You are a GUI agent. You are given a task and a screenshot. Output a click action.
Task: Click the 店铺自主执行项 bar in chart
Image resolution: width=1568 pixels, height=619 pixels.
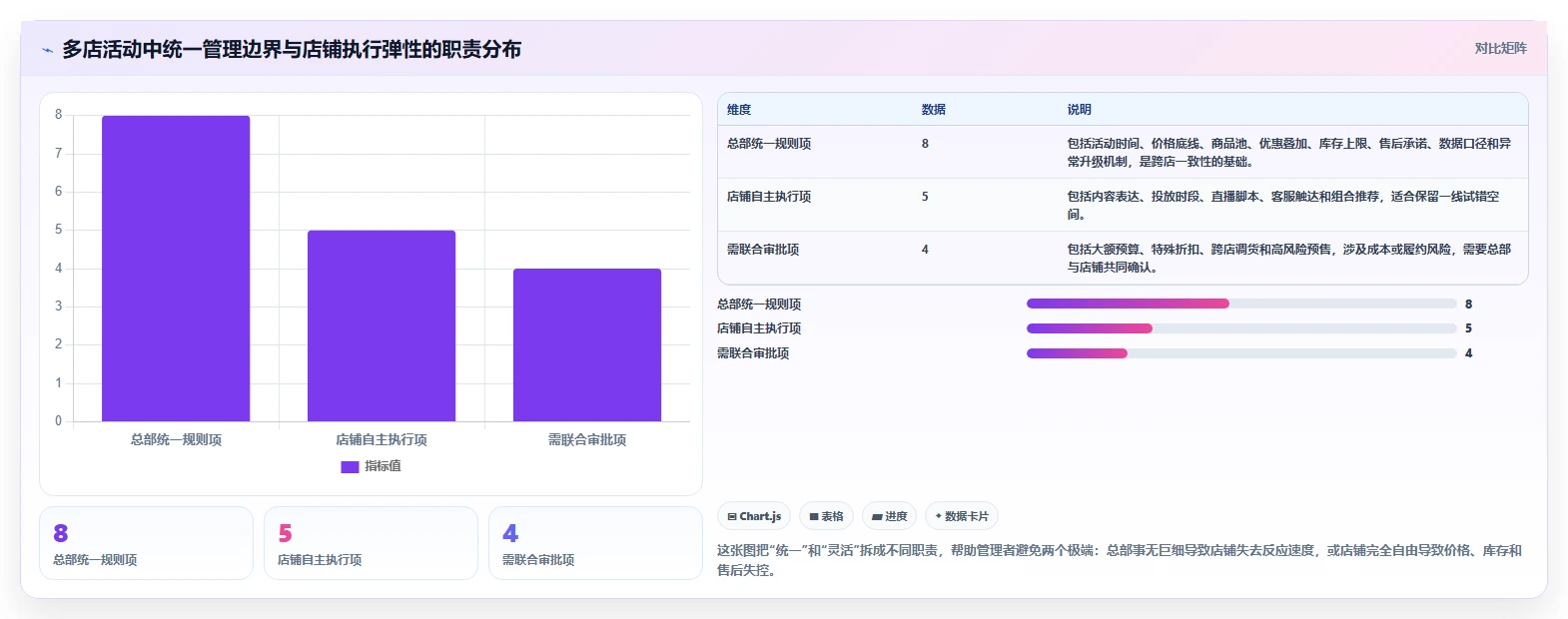(382, 325)
